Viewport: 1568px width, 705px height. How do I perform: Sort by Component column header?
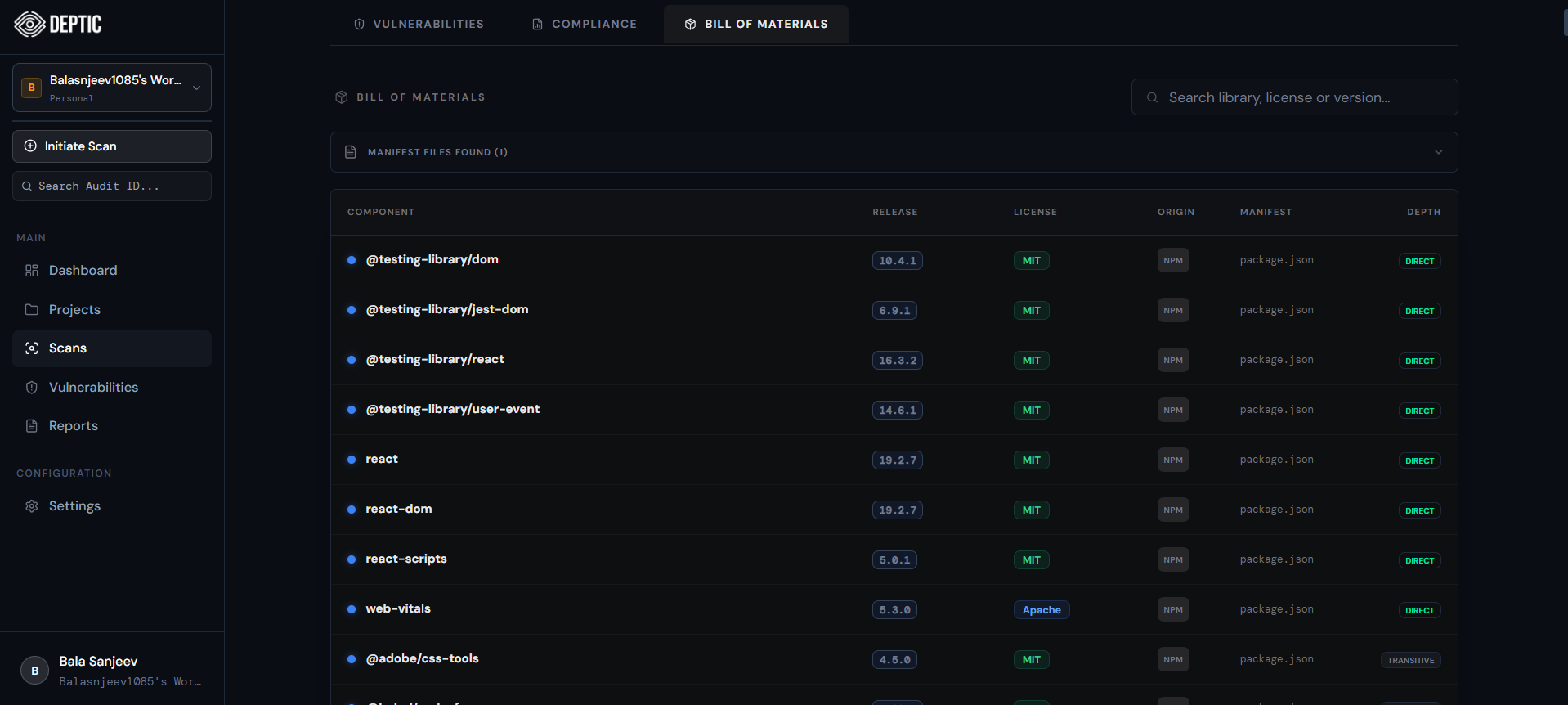pos(381,213)
